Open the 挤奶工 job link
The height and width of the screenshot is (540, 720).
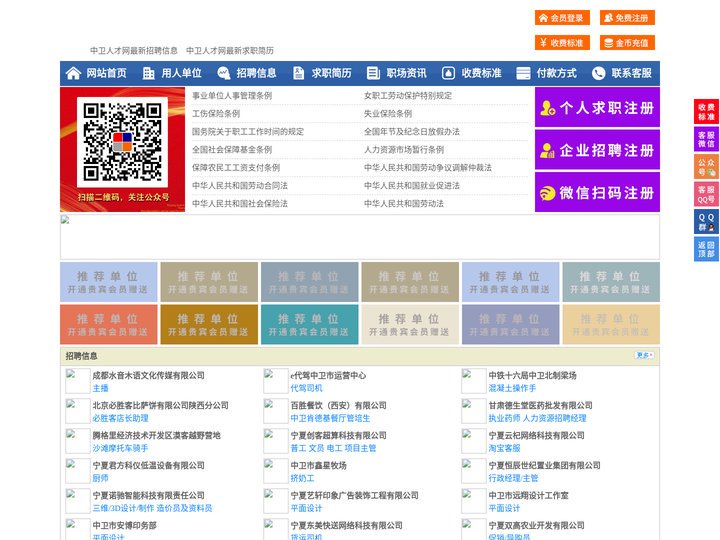[302, 478]
